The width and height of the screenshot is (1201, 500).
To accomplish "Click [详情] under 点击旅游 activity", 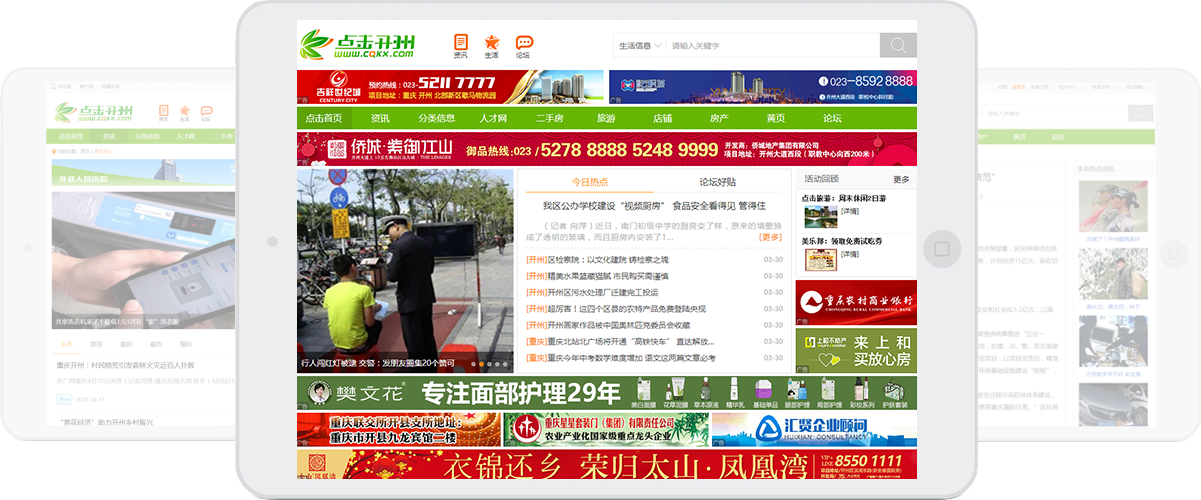I will pos(849,211).
